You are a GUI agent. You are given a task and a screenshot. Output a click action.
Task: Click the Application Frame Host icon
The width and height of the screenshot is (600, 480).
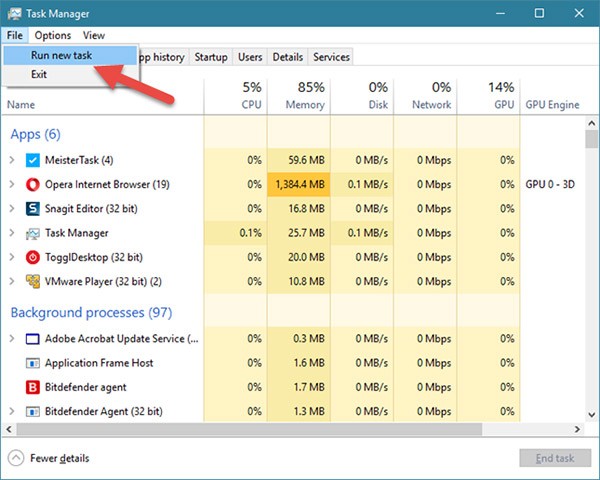[33, 363]
